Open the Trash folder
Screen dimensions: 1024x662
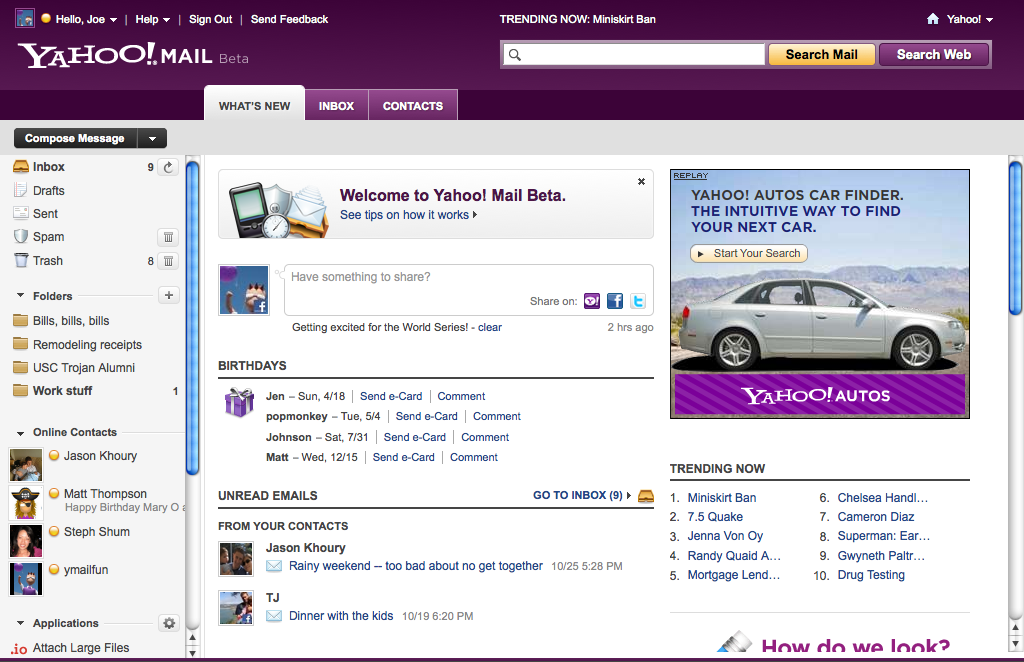point(48,261)
